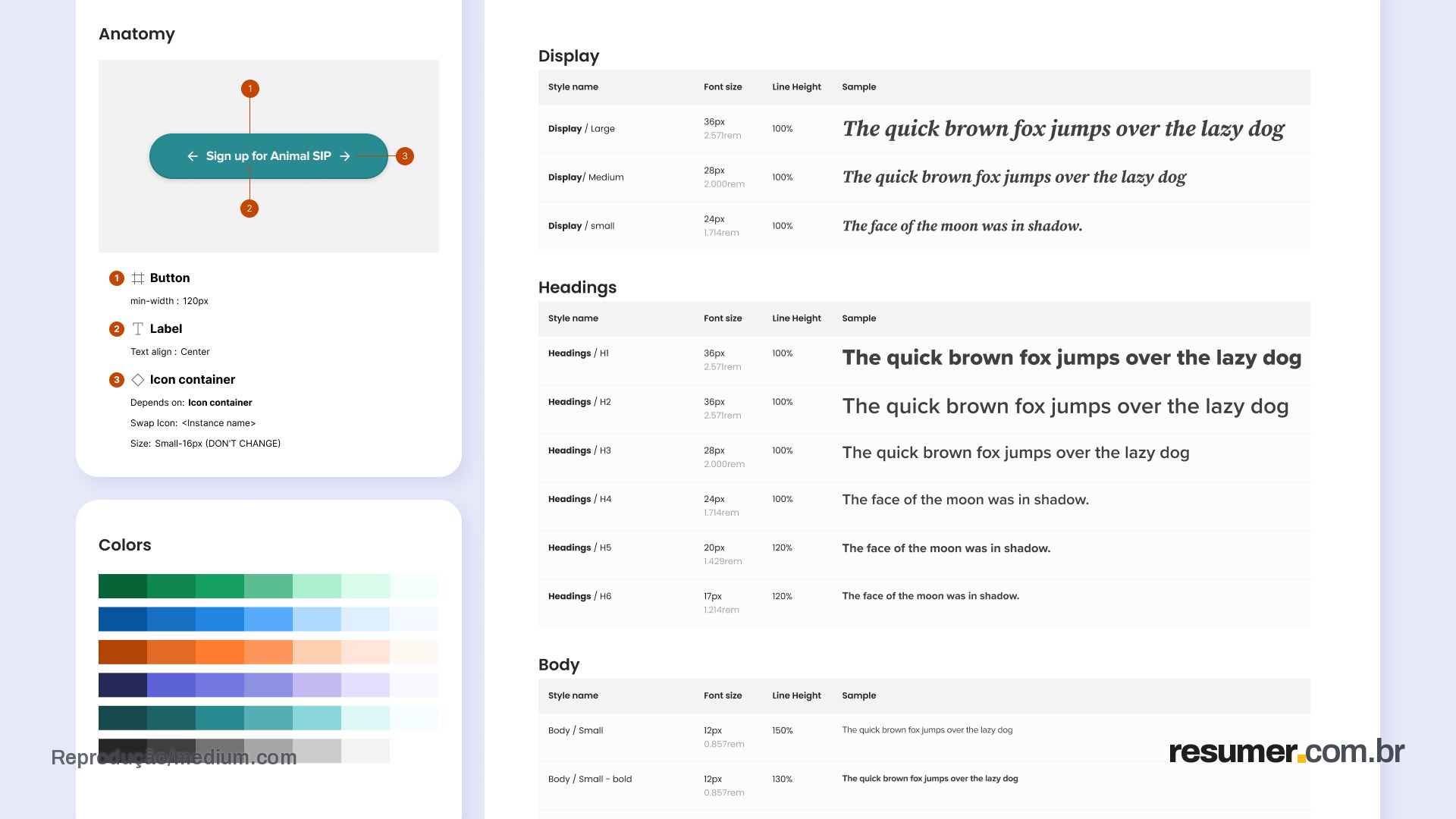1456x819 pixels.
Task: Click the Display section title
Action: click(569, 56)
